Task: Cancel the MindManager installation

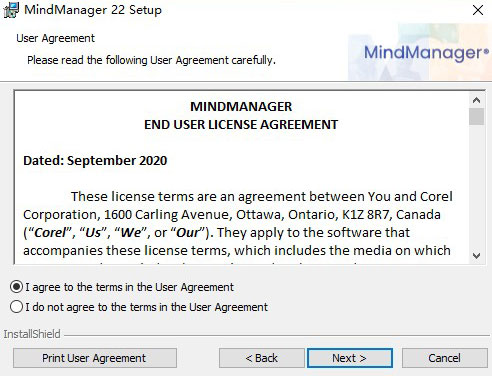Action: point(445,358)
